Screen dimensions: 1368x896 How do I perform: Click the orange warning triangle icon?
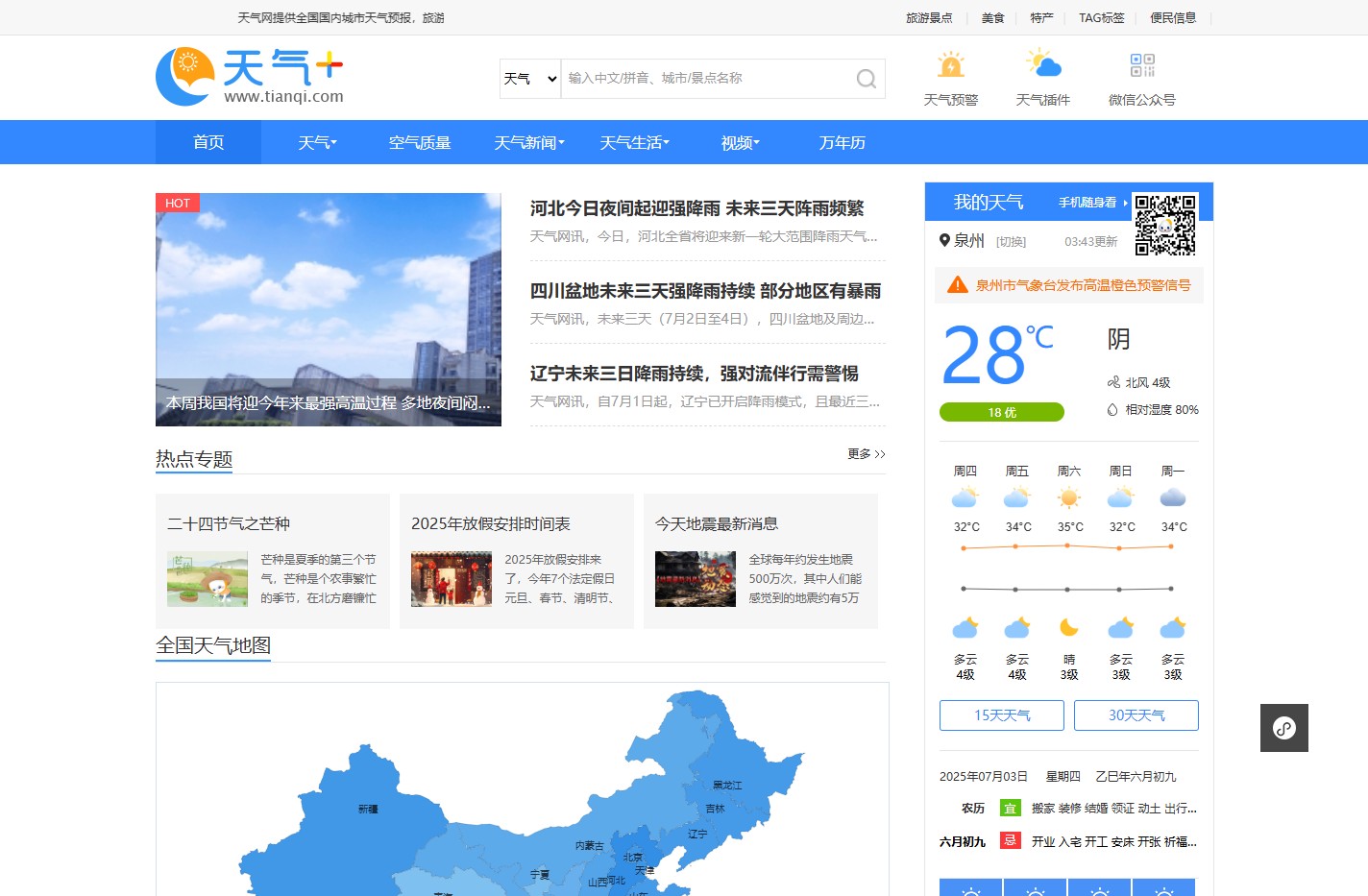pyautogui.click(x=957, y=284)
